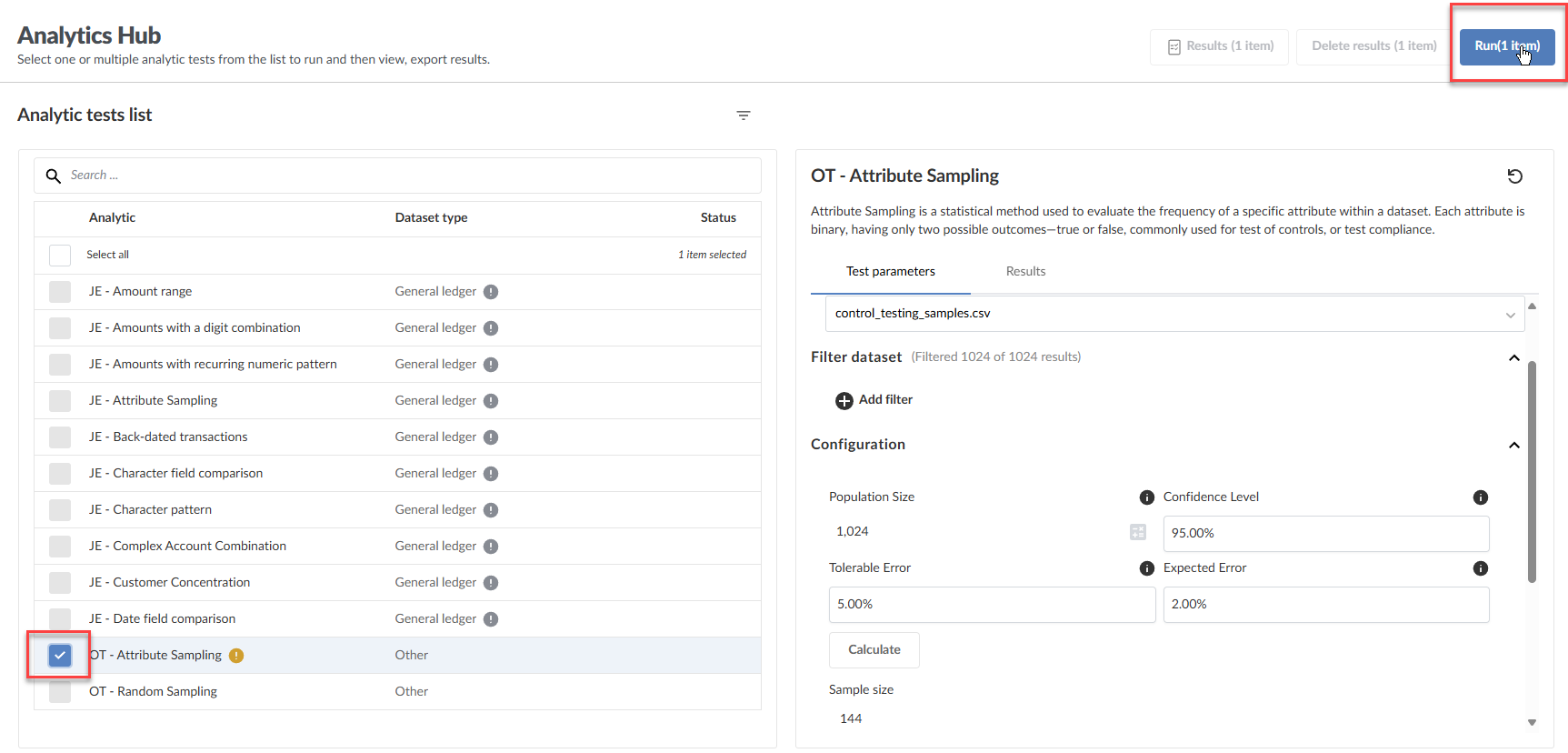
Task: Click the right panel vertical scrollbar thumb
Action: tap(1532, 471)
